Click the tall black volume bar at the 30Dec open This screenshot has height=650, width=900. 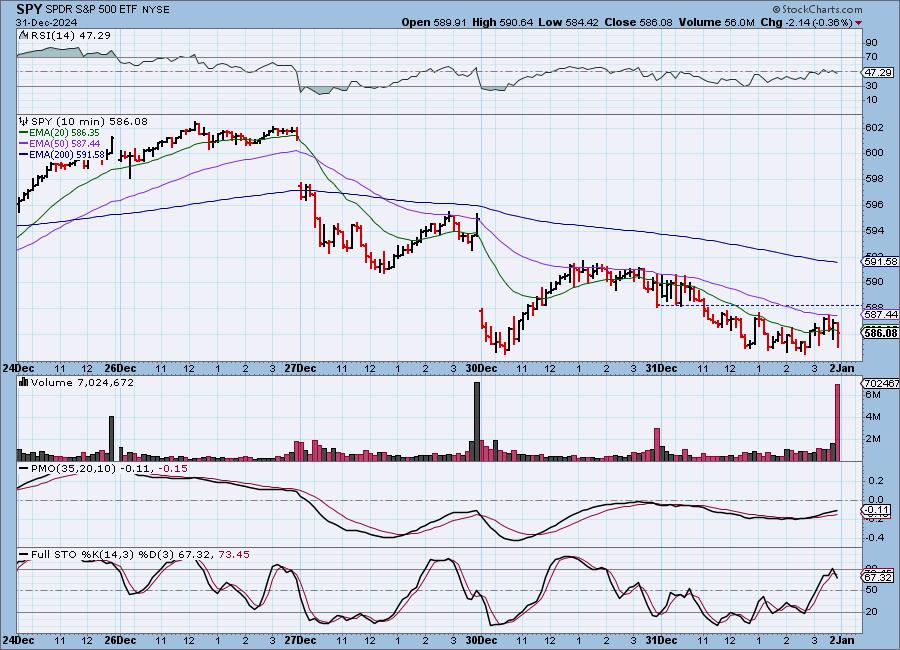tap(476, 421)
